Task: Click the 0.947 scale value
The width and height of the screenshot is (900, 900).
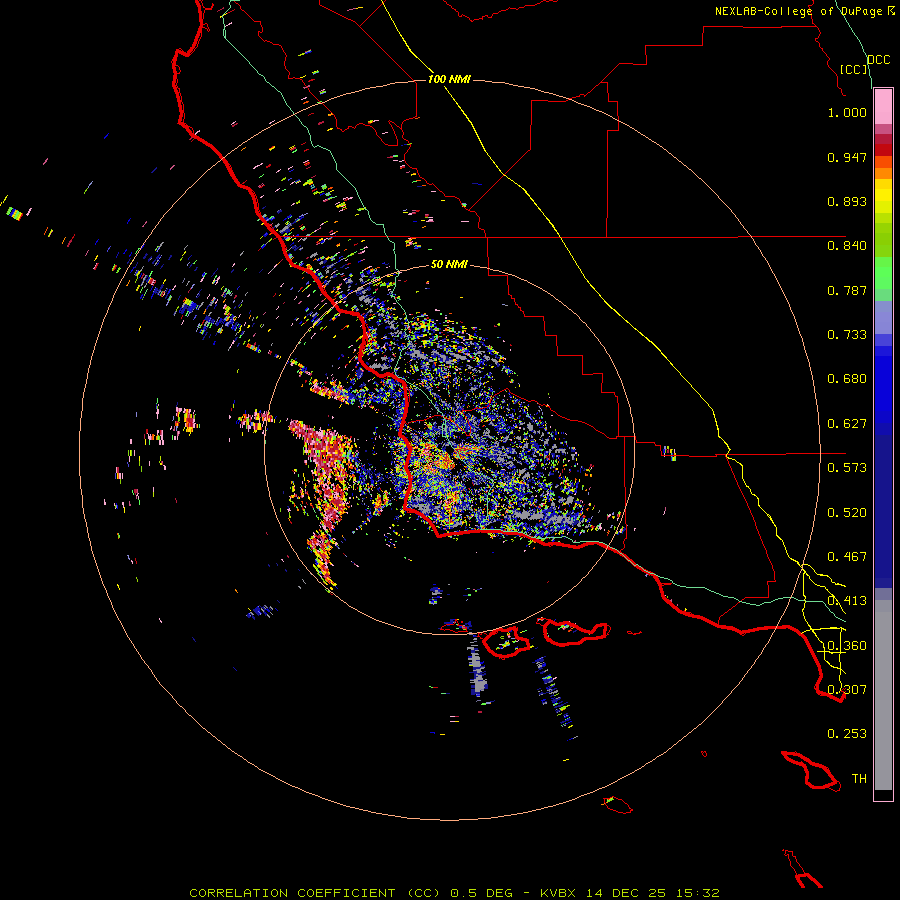Action: [847, 157]
